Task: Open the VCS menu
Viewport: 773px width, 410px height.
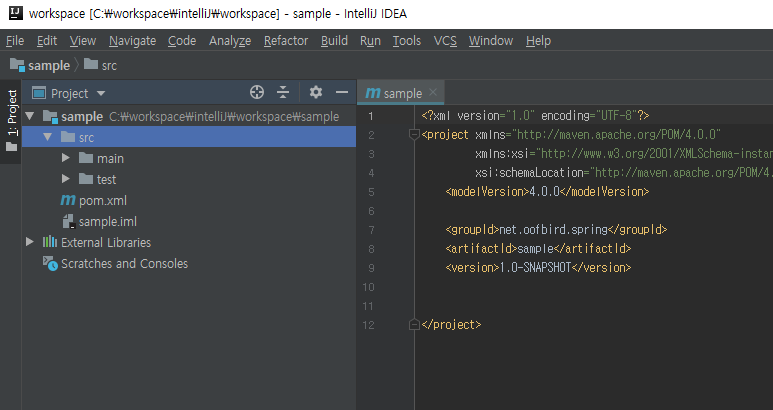Action: [445, 41]
